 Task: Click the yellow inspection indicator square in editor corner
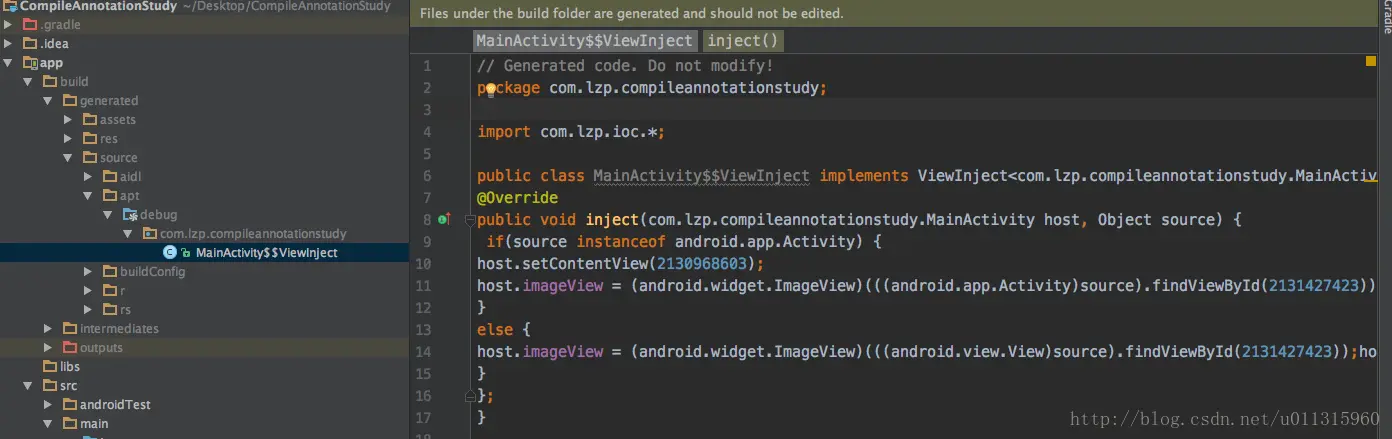pos(1371,61)
